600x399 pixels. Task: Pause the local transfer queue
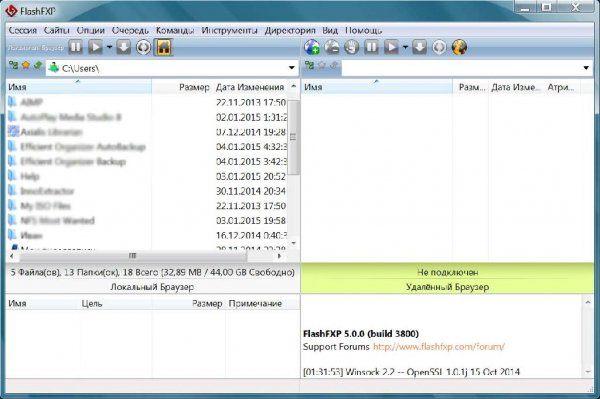(75, 47)
